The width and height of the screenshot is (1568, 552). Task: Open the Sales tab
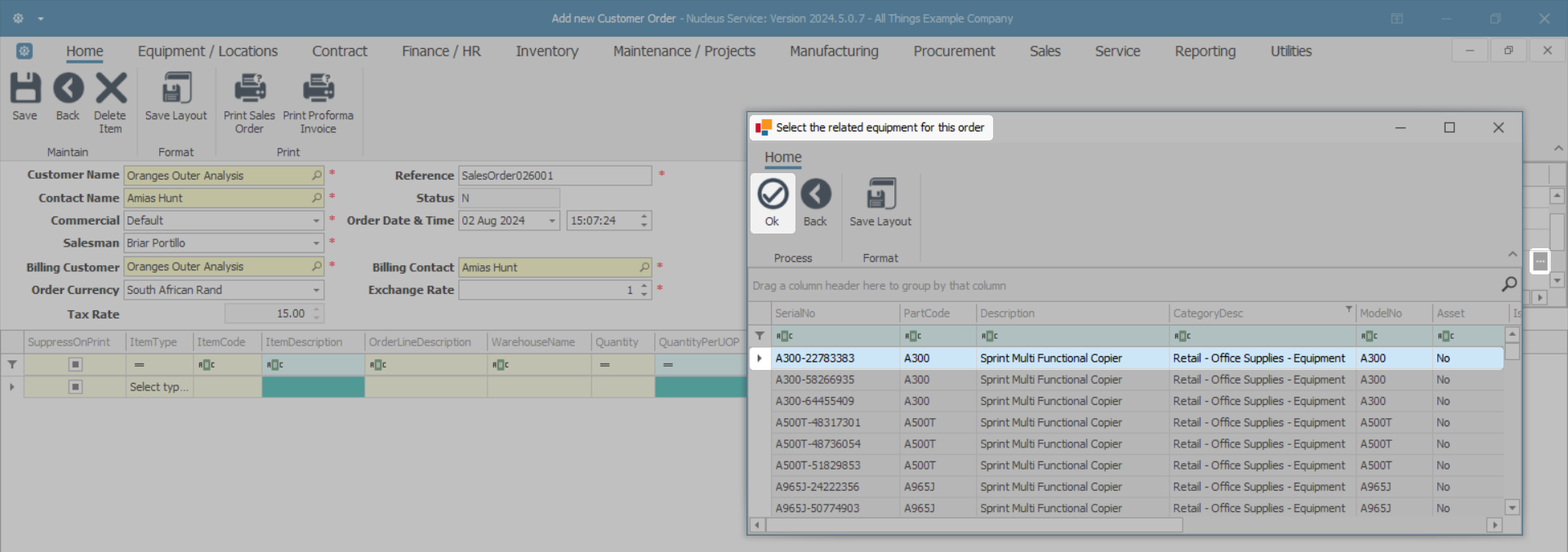[1045, 51]
